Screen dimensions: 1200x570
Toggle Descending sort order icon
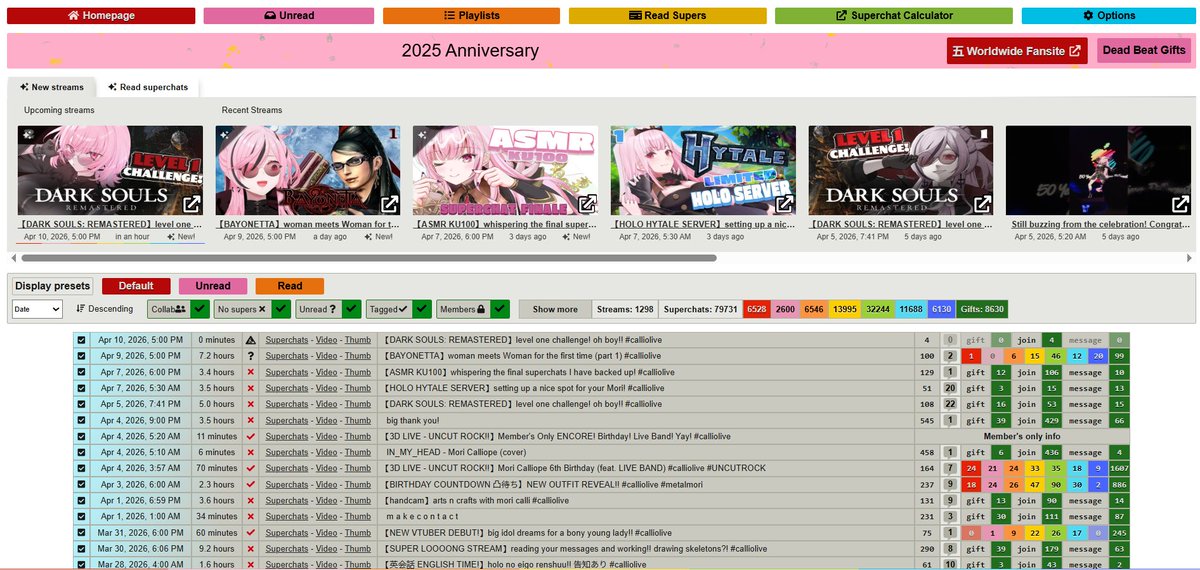(x=81, y=309)
